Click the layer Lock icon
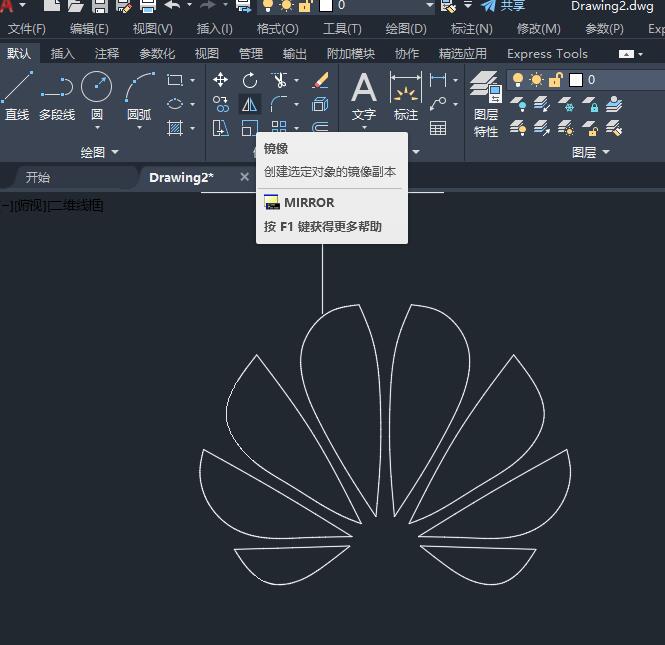Viewport: 665px width, 645px height. (590, 104)
